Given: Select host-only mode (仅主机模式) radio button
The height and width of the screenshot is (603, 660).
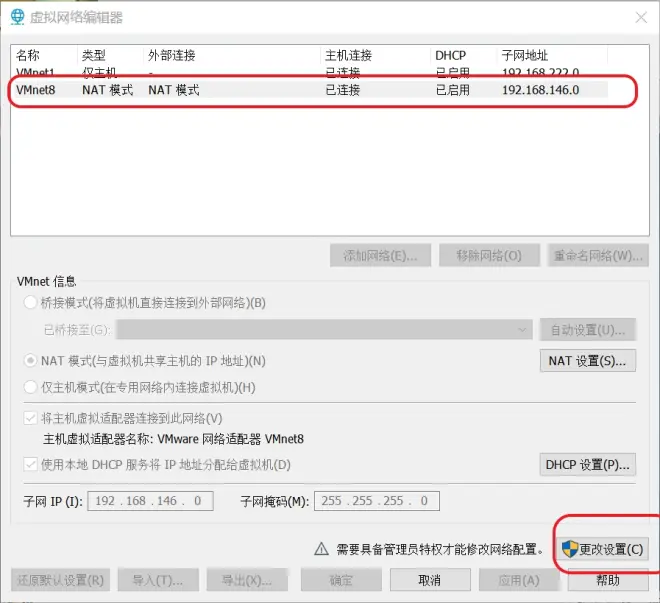Looking at the screenshot, I should pyautogui.click(x=30, y=387).
